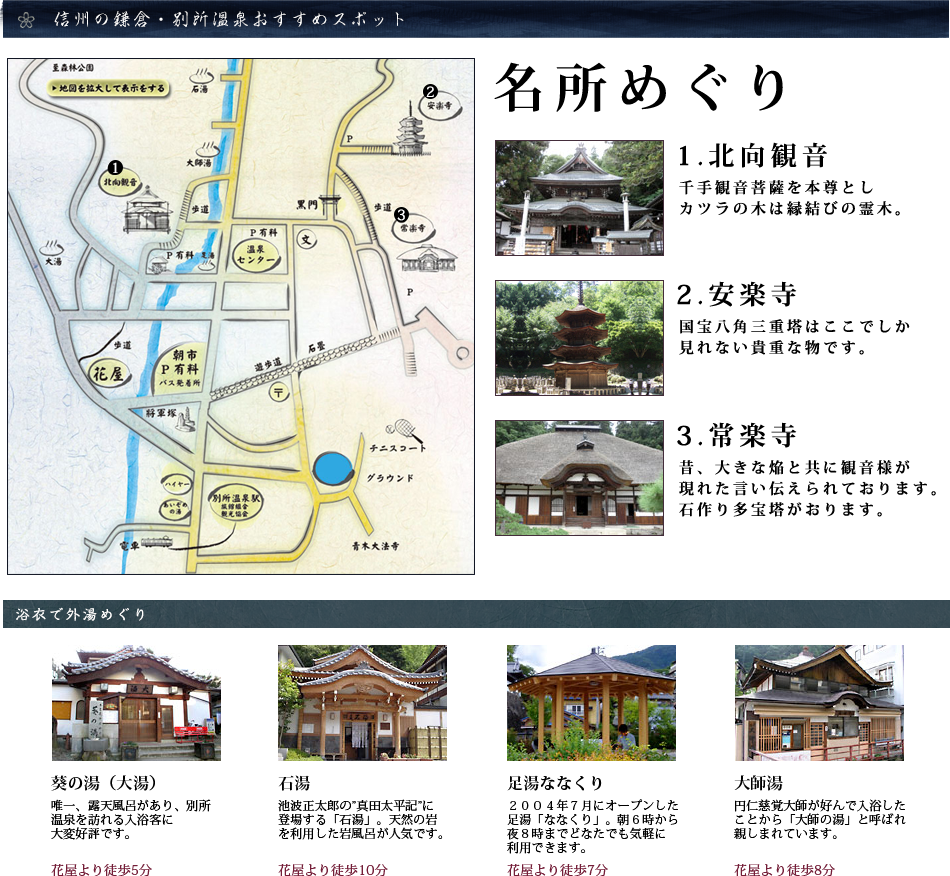Click the 大師湯 title below its photo

coord(759,783)
